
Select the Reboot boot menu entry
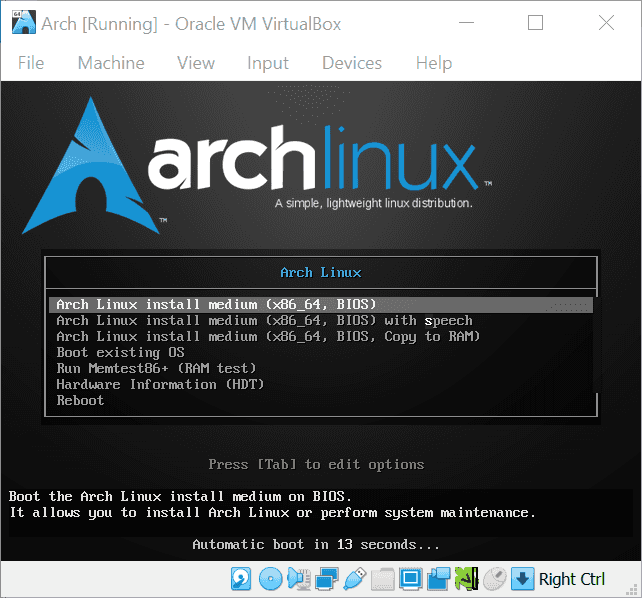pos(321,400)
